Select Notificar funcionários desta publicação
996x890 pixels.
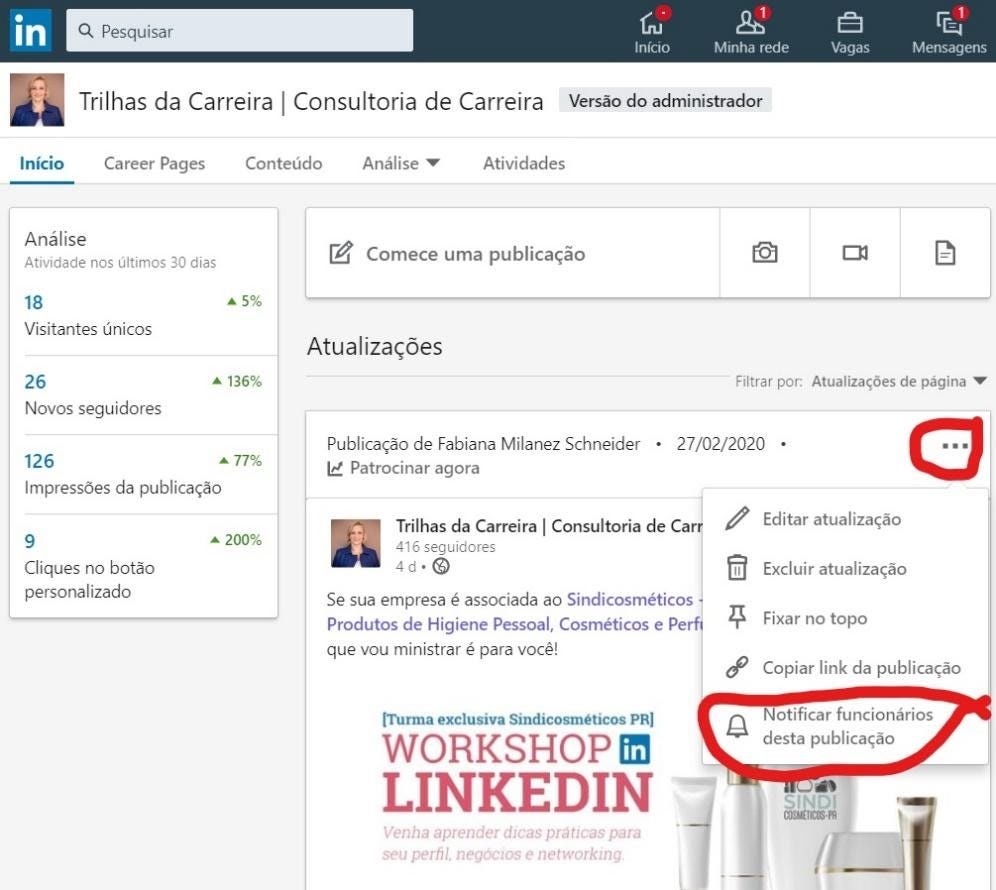(x=845, y=726)
